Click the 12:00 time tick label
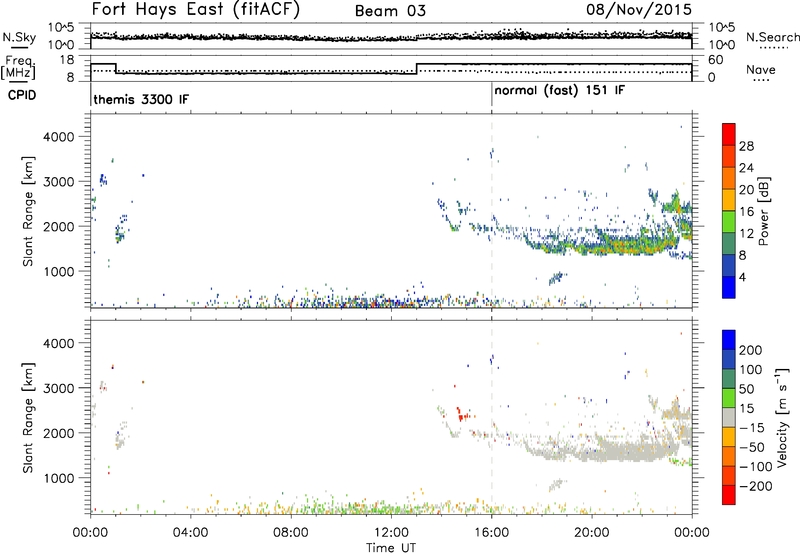Viewport: 800px width, 554px height. (x=391, y=533)
